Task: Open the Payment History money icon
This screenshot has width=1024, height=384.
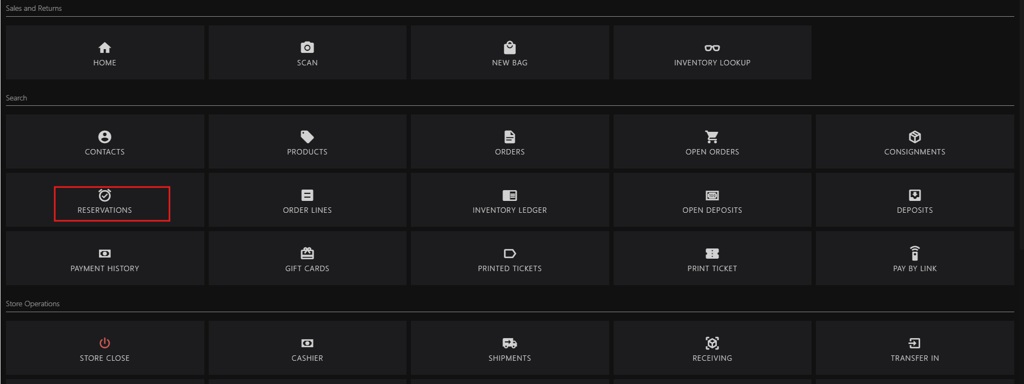Action: (x=104, y=253)
